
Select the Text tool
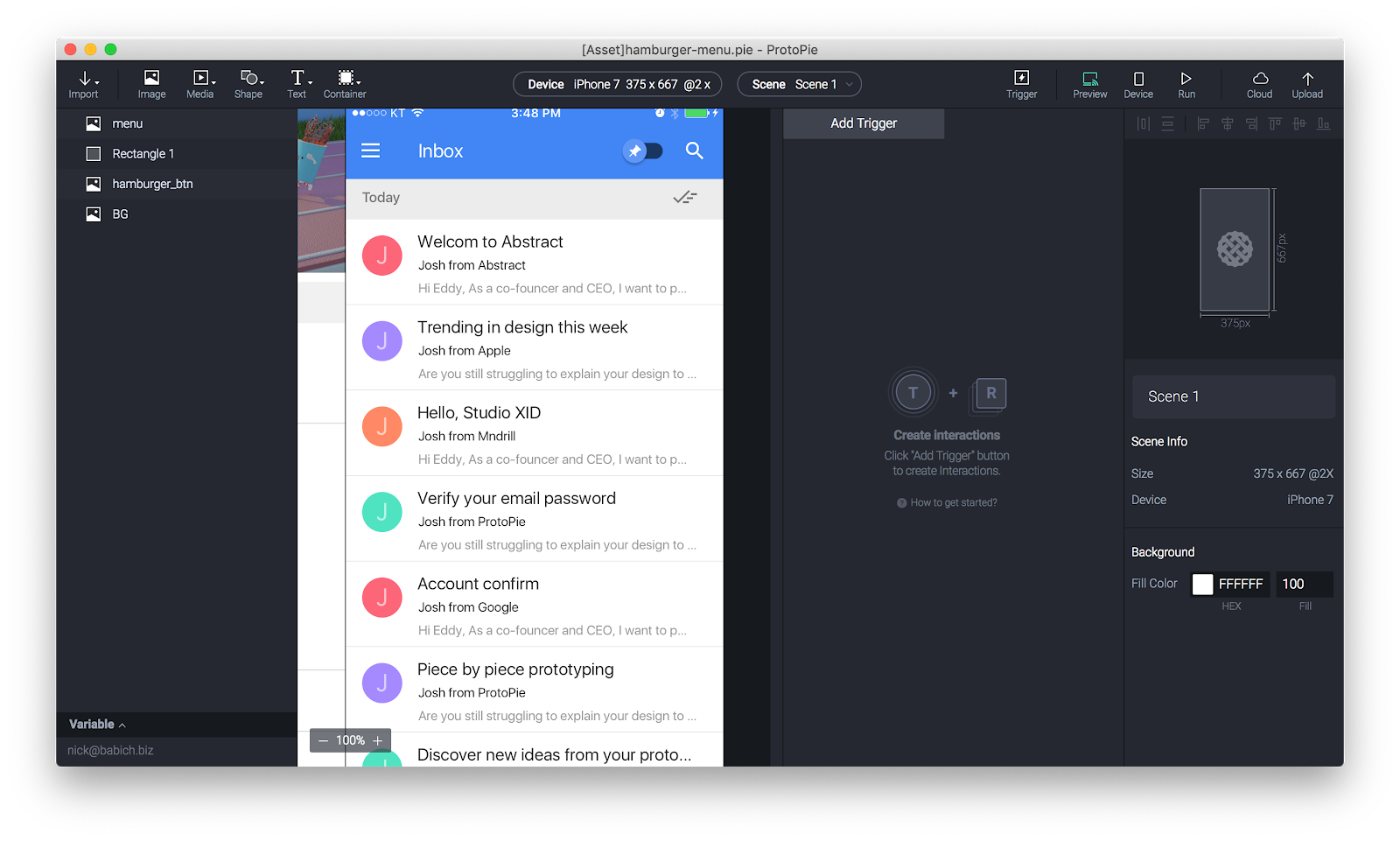click(297, 84)
